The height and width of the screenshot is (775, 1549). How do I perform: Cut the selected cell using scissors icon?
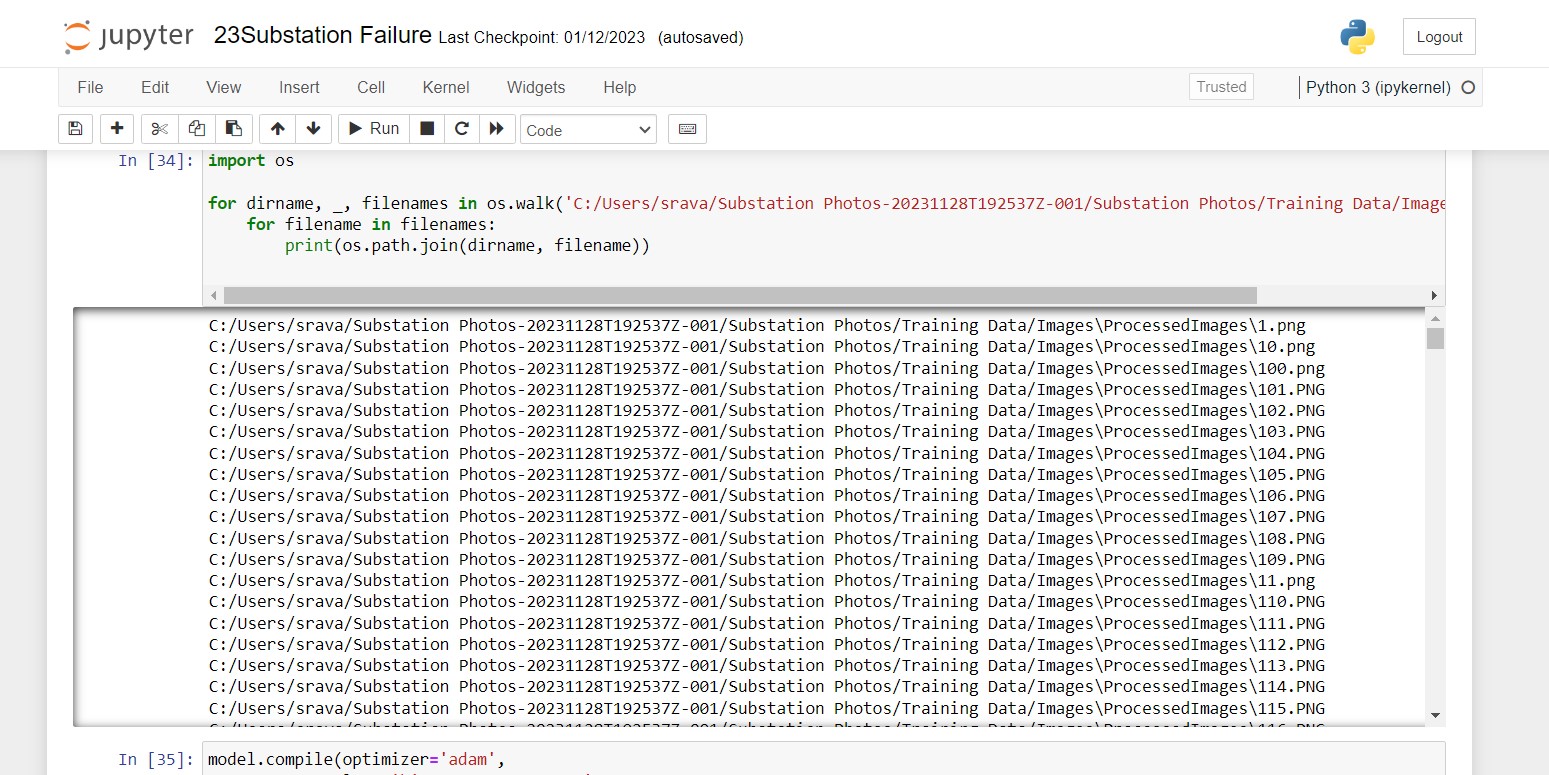pyautogui.click(x=158, y=128)
